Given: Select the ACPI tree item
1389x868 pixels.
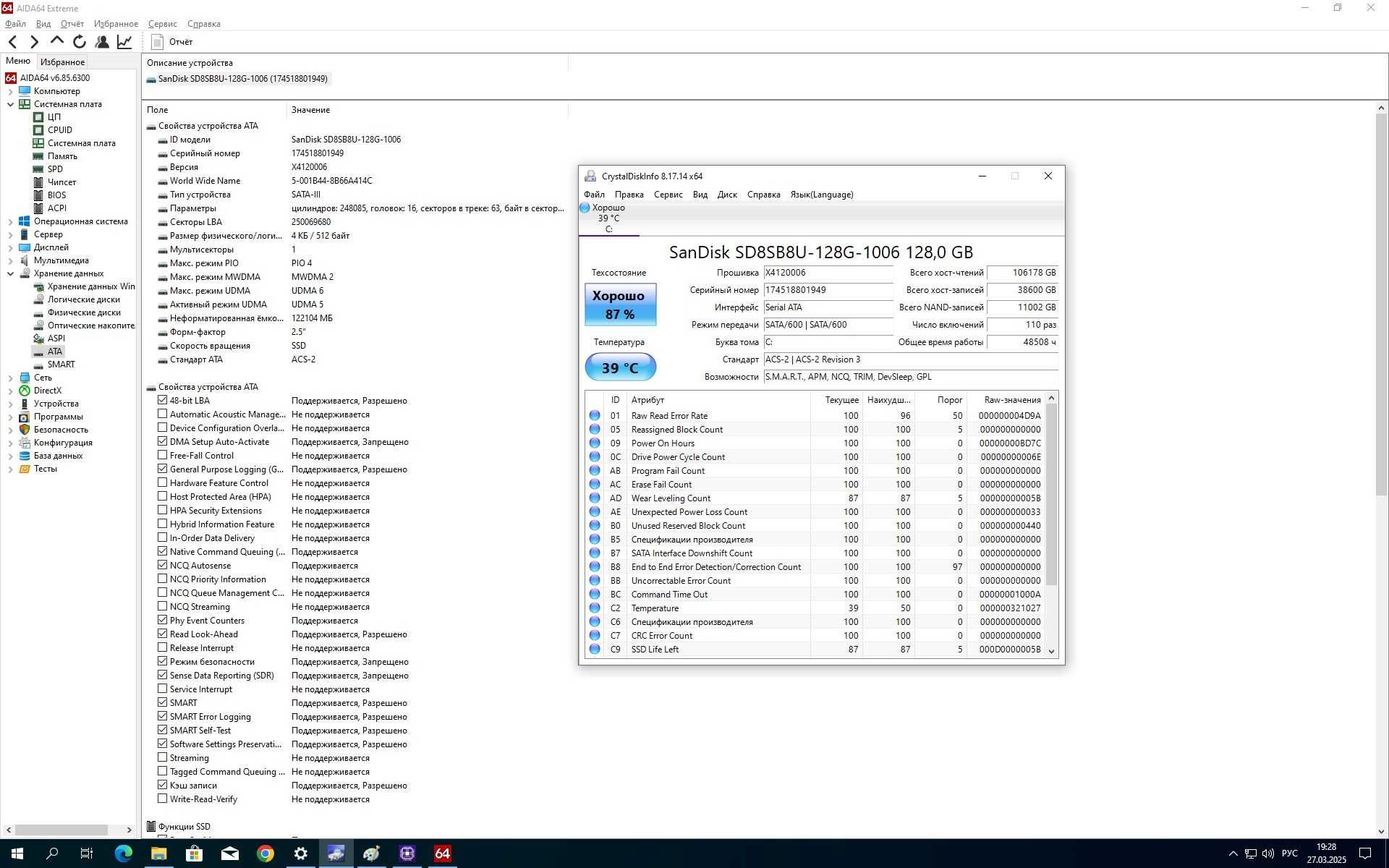Looking at the screenshot, I should (56, 208).
